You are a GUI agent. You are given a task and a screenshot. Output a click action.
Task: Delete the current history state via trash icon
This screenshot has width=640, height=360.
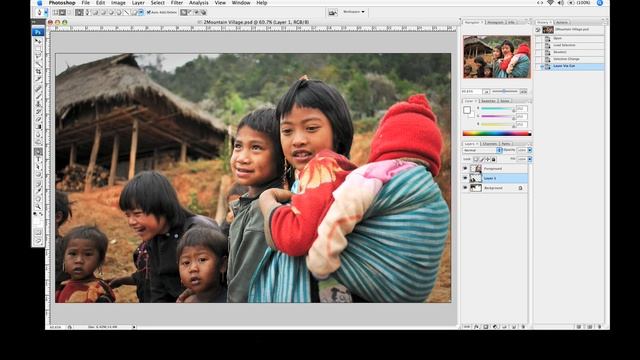pyautogui.click(x=599, y=327)
